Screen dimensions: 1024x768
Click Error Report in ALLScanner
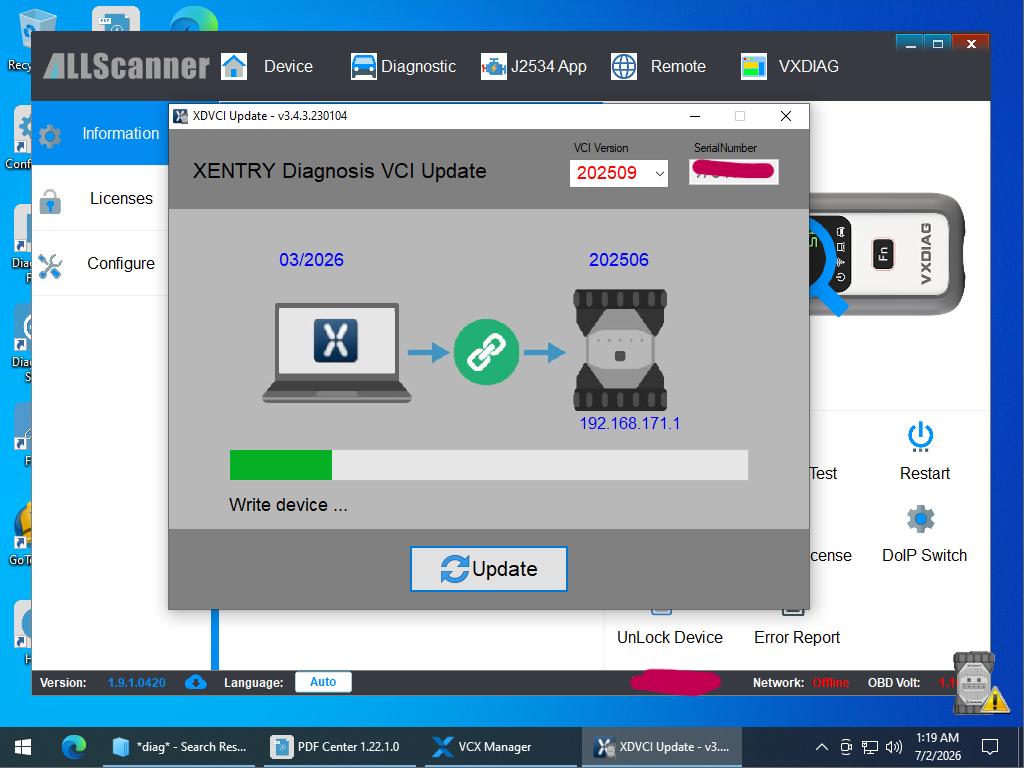point(797,637)
